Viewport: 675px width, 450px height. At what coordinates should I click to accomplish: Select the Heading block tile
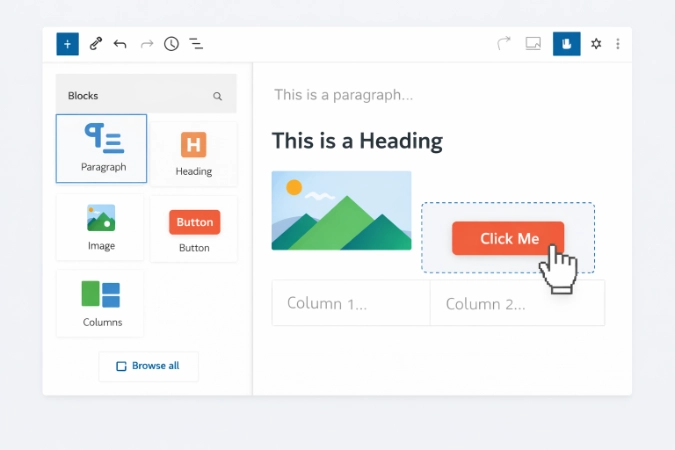point(194,154)
